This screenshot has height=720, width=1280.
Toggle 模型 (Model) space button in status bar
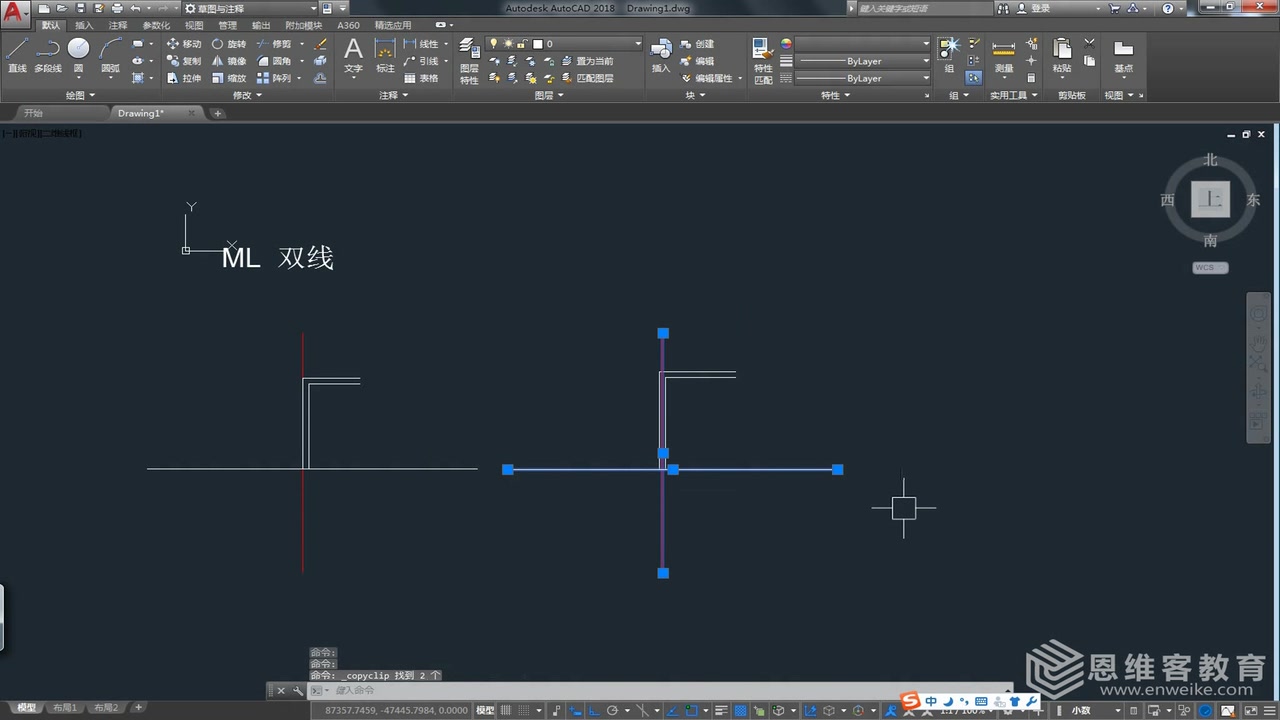coord(485,710)
